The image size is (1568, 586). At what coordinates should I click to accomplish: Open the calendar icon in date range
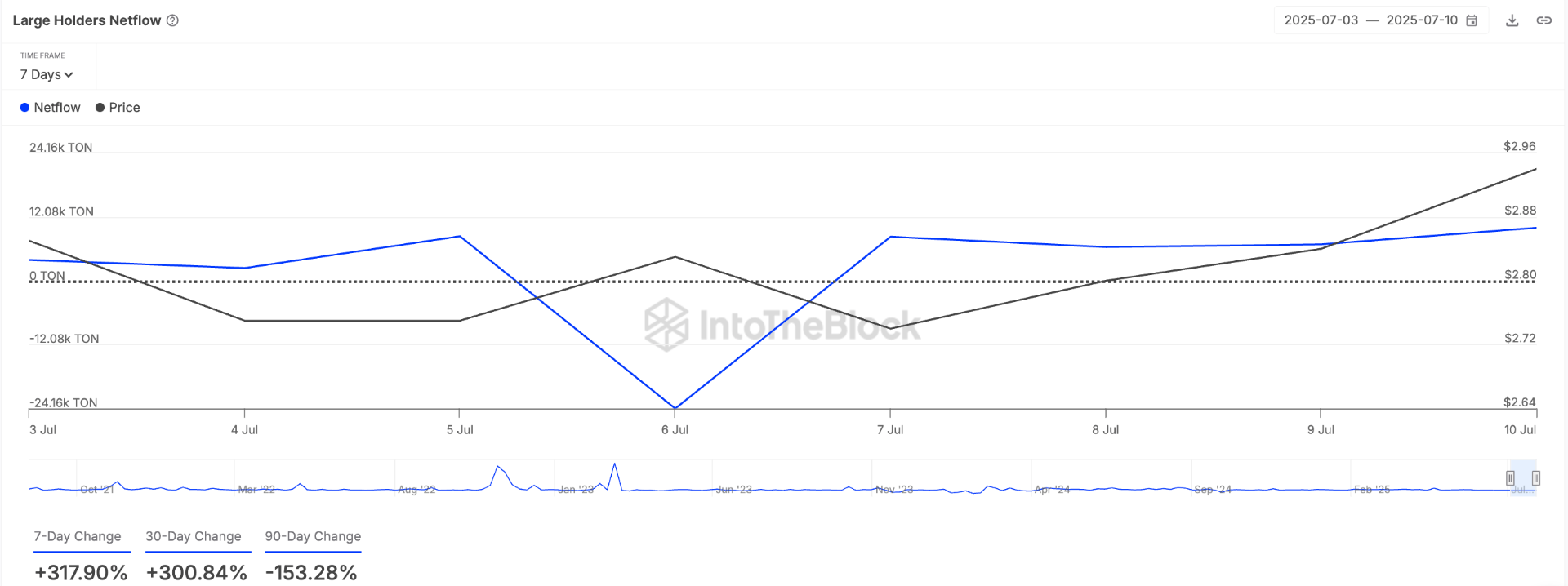point(1472,20)
